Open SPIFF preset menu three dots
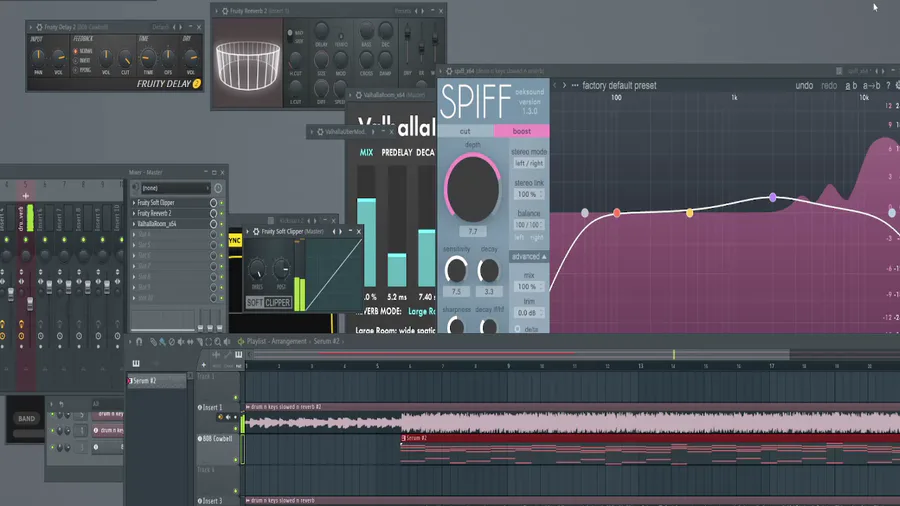The height and width of the screenshot is (506, 900). pyautogui.click(x=575, y=85)
